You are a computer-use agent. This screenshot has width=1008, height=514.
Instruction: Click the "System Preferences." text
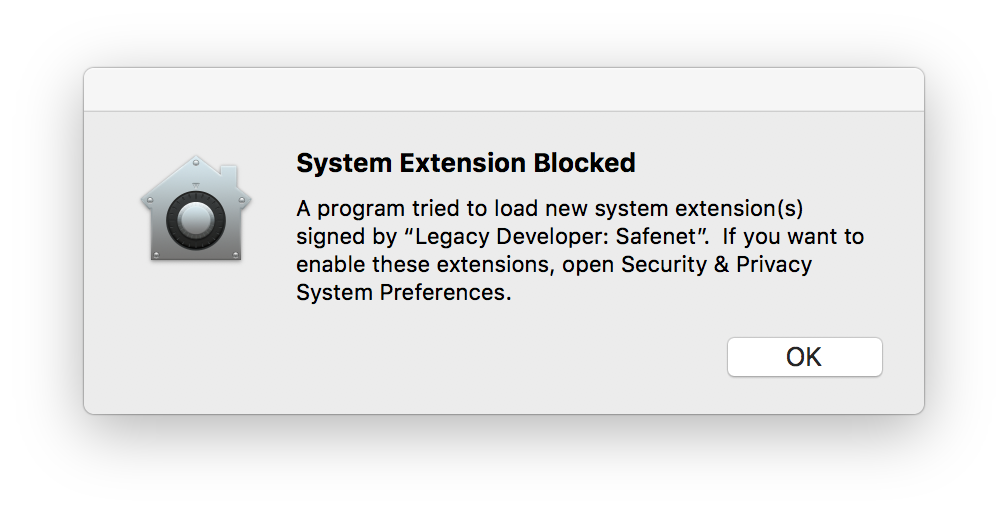tap(404, 292)
